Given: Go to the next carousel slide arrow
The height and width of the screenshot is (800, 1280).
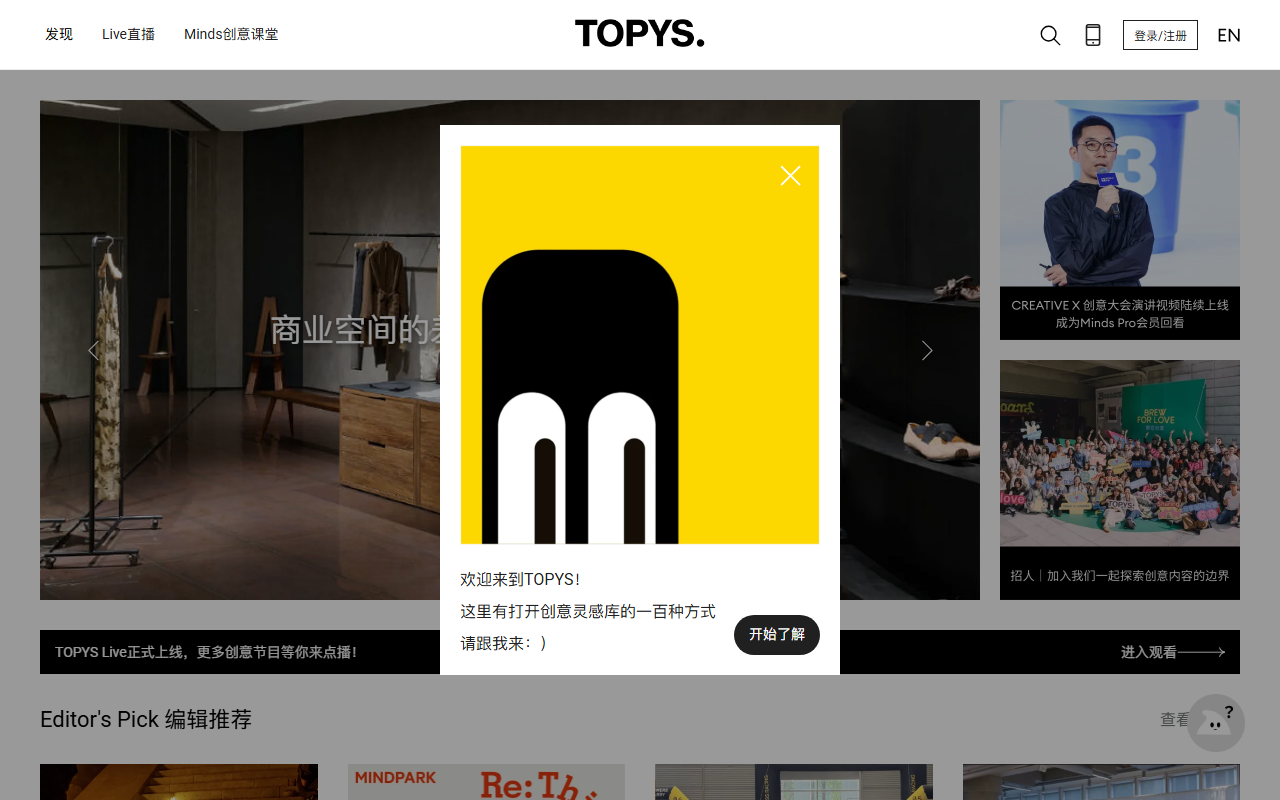Looking at the screenshot, I should [x=927, y=350].
